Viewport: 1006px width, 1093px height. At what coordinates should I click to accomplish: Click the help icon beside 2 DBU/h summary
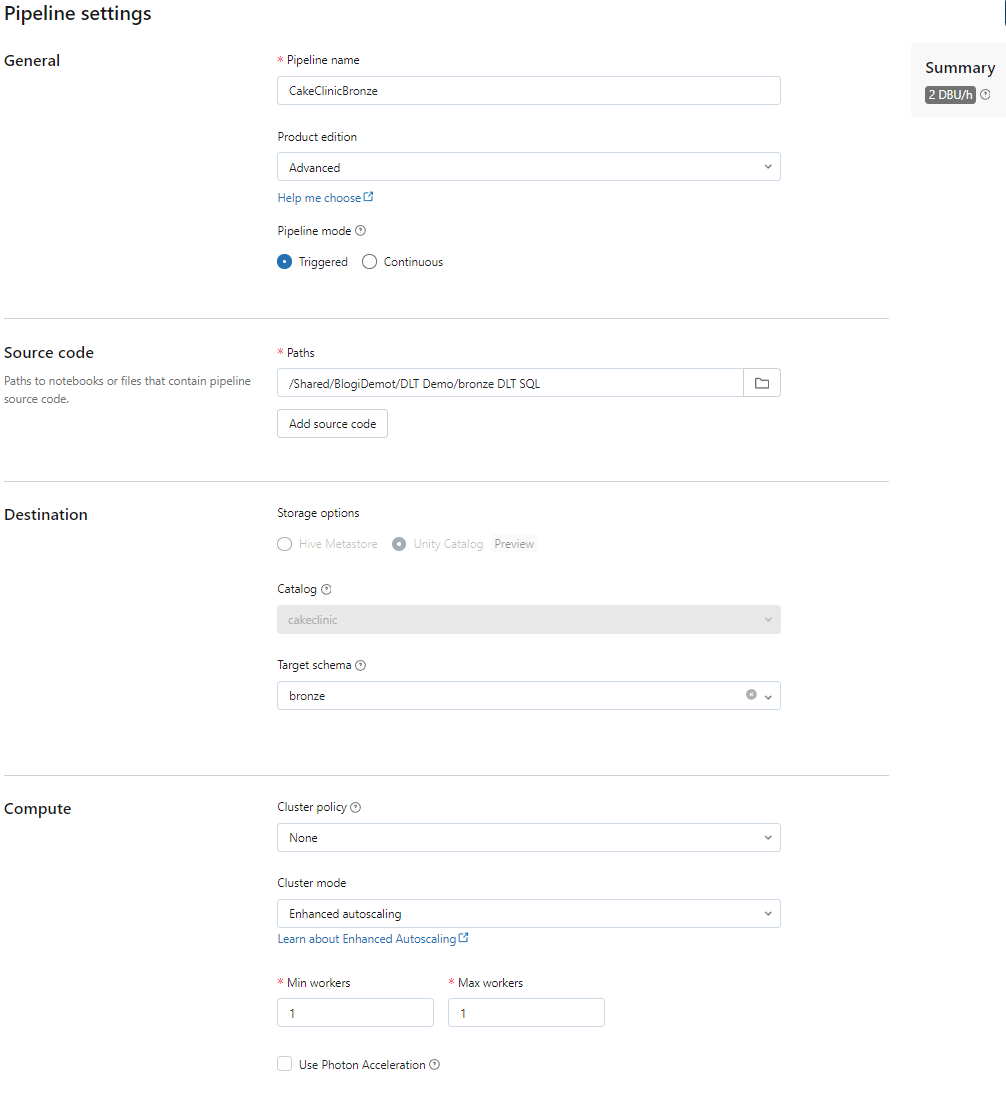[985, 95]
